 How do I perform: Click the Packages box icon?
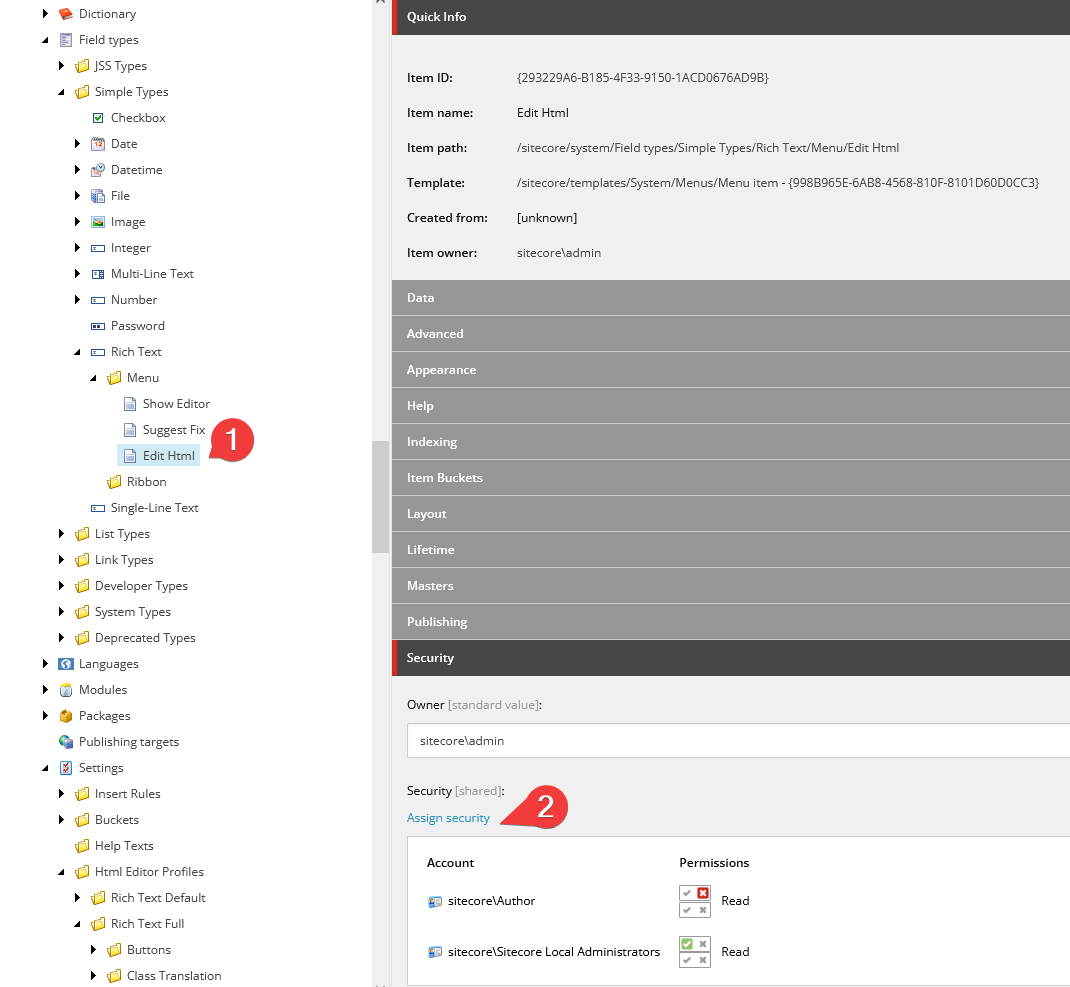(66, 716)
